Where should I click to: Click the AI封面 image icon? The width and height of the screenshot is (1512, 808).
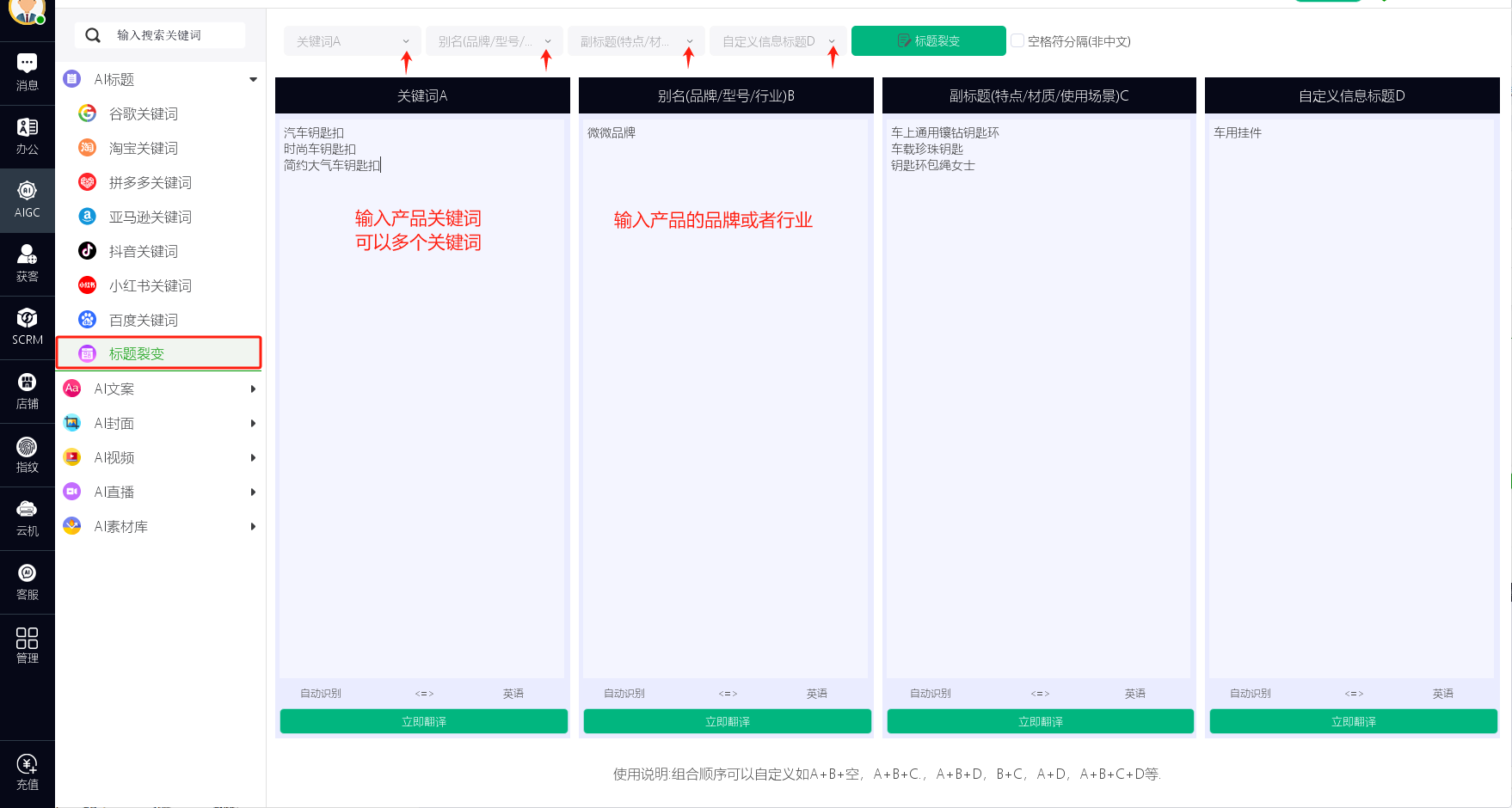[72, 423]
